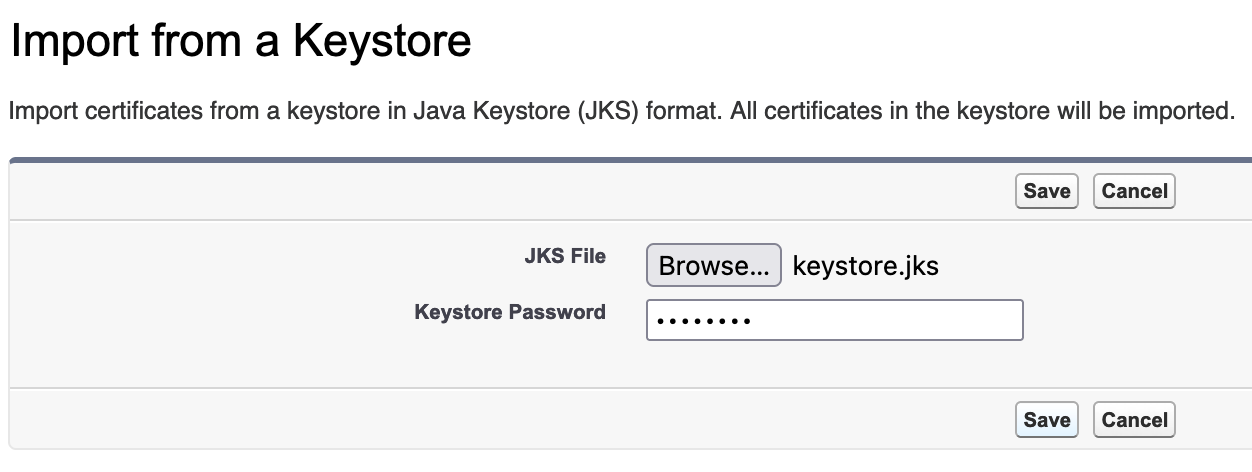
Task: Click the Import from a Keystore heading
Action: coord(240,43)
